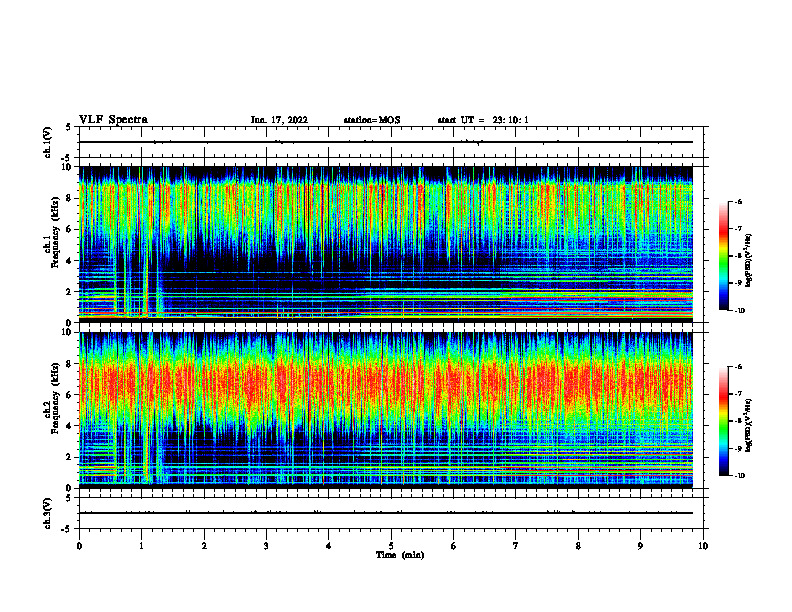Click the "5" tick on ch.3(V) axis
Screen dimensions: 792x612
click(x=68, y=498)
